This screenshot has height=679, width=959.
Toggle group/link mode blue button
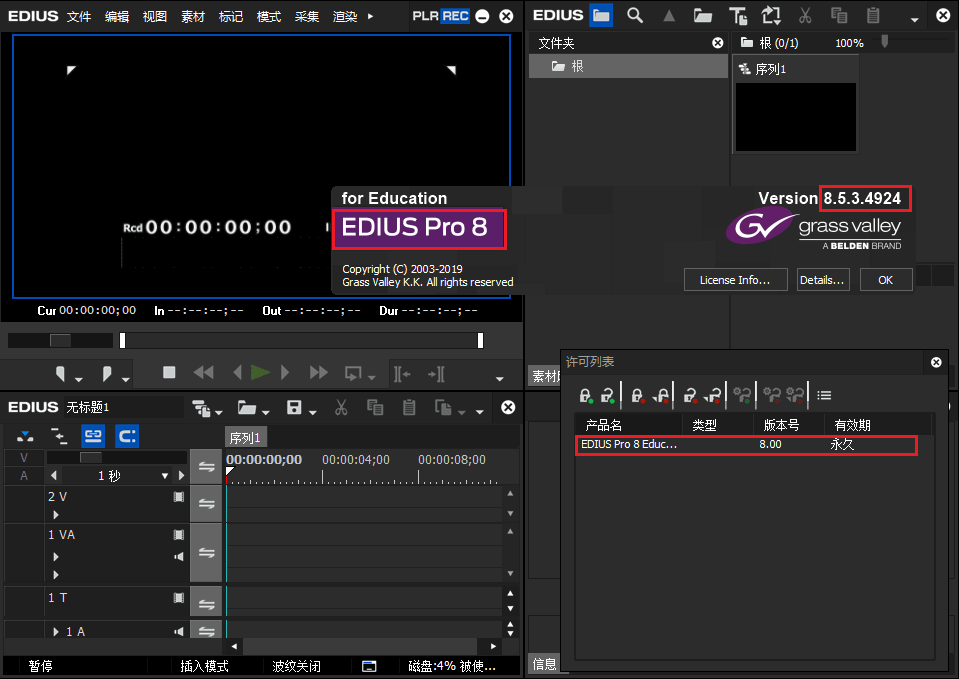(x=93, y=436)
